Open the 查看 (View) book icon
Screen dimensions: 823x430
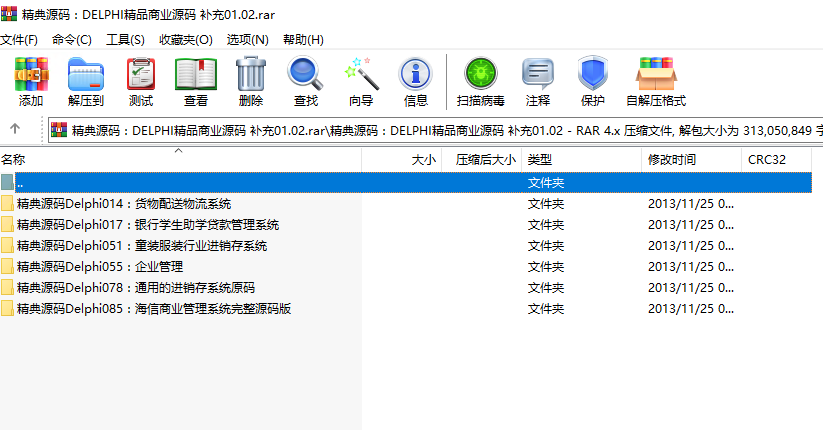click(x=196, y=74)
